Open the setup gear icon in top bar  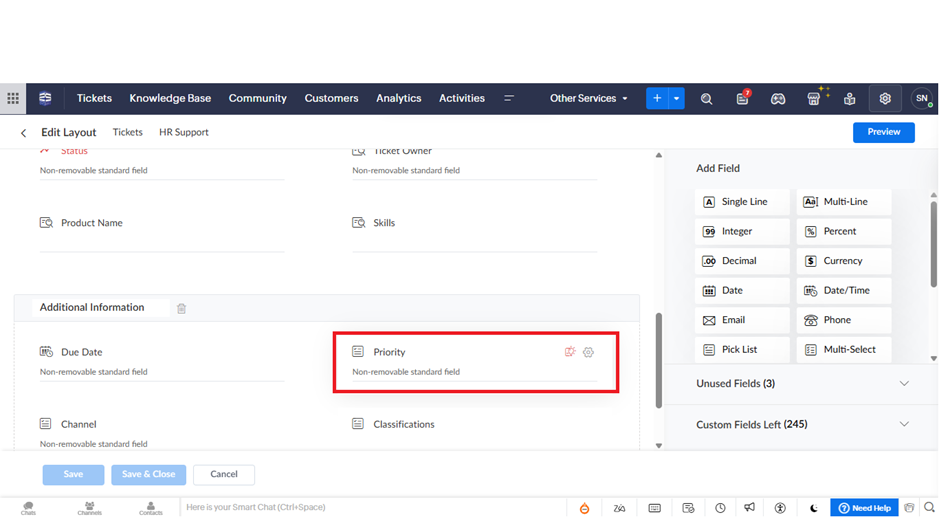coord(885,99)
